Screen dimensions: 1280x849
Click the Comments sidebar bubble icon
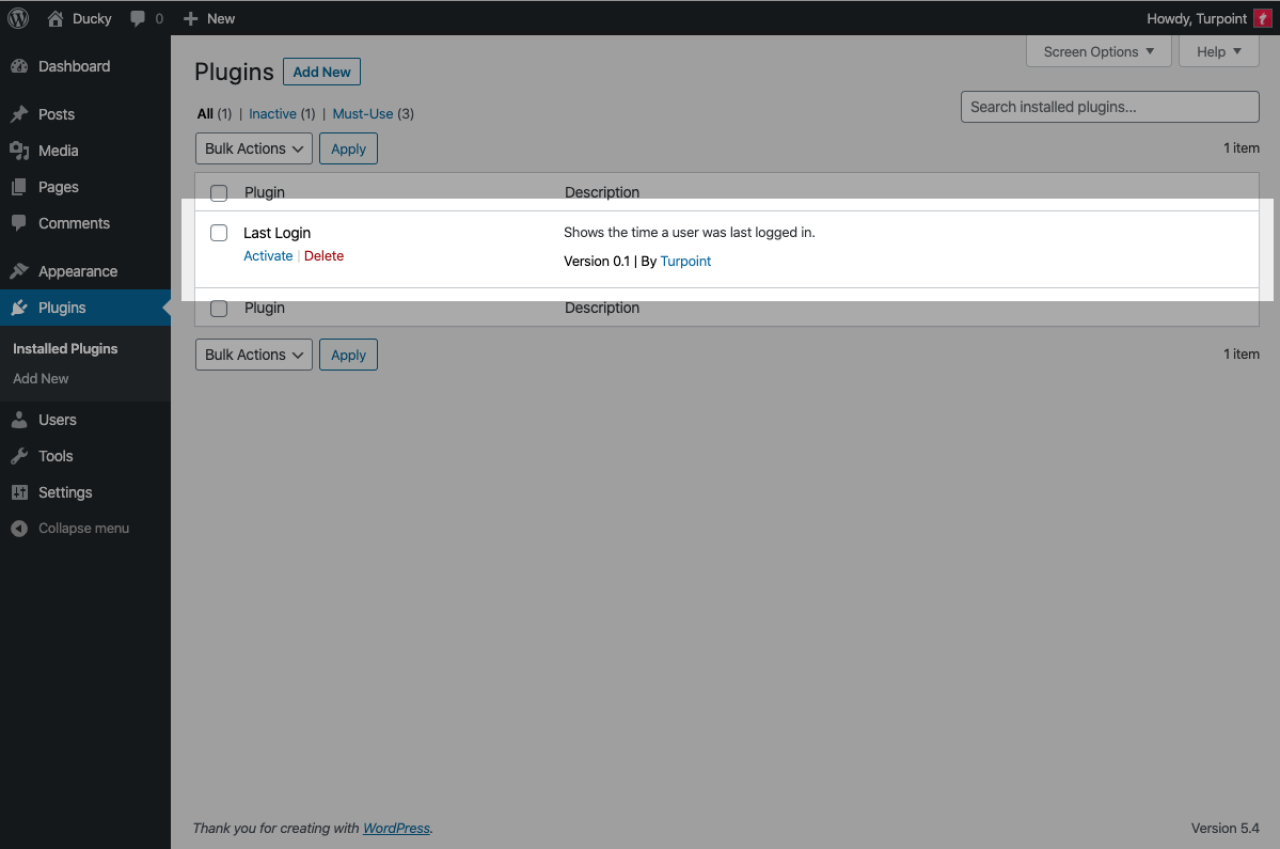[19, 223]
